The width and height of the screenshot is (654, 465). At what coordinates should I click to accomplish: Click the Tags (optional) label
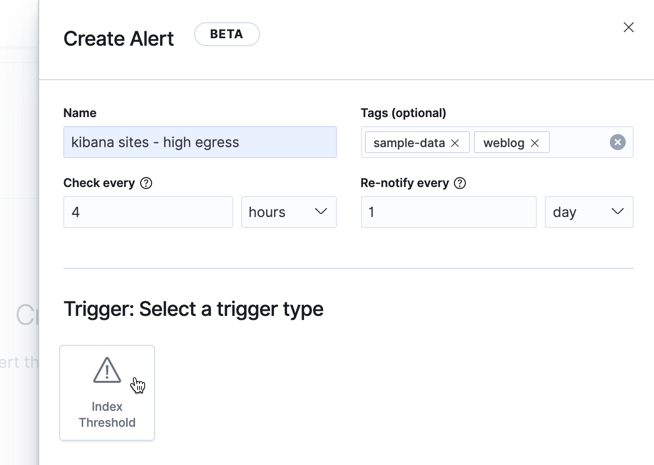[x=403, y=113]
